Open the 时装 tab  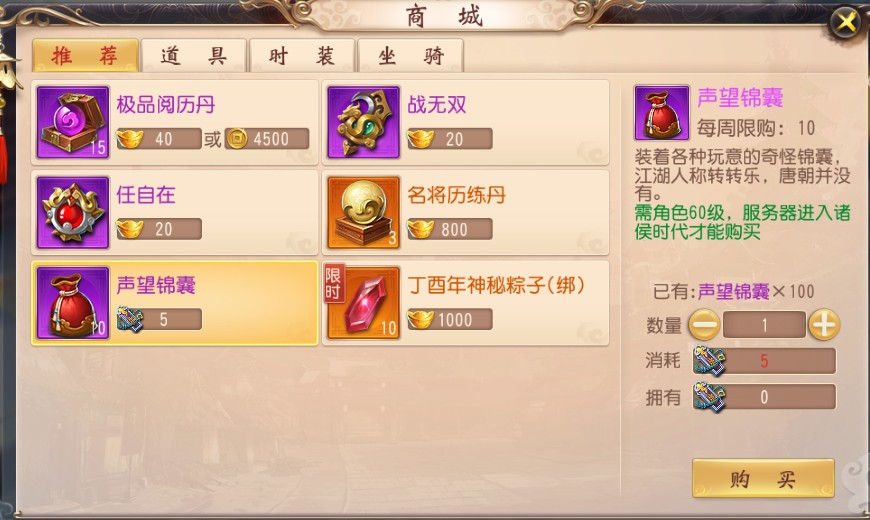[x=302, y=56]
